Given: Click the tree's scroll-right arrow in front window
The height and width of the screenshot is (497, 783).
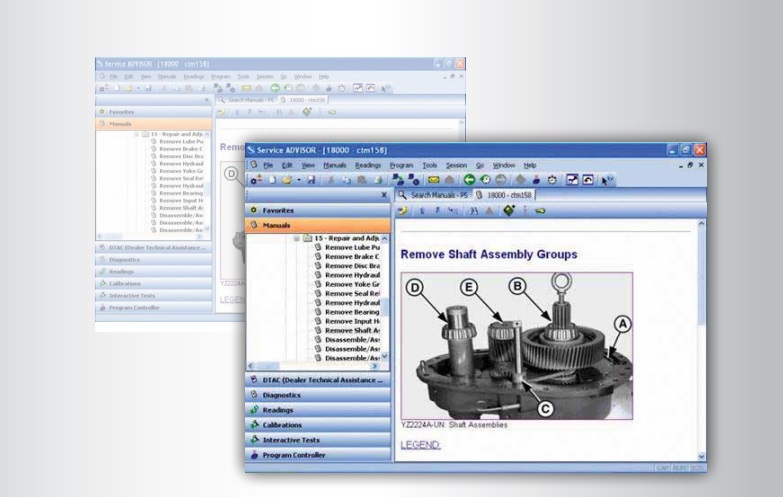Looking at the screenshot, I should [375, 366].
